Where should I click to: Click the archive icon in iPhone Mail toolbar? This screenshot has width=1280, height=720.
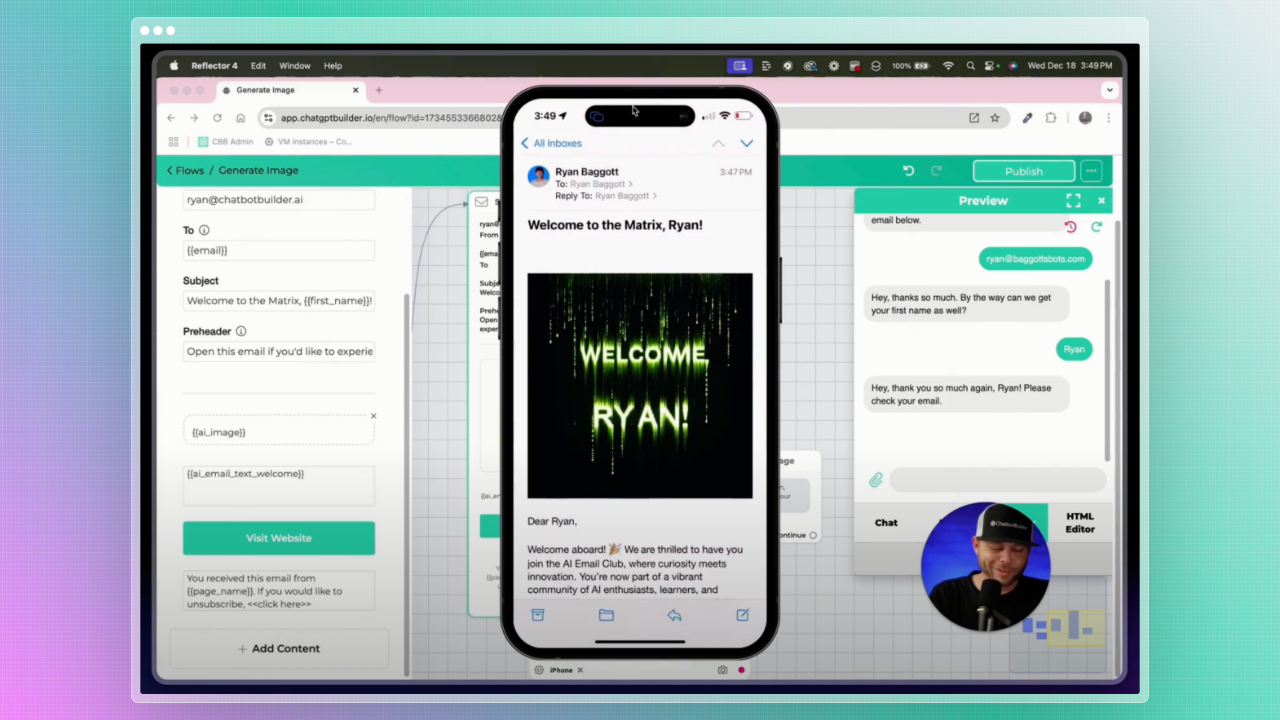[x=538, y=615]
